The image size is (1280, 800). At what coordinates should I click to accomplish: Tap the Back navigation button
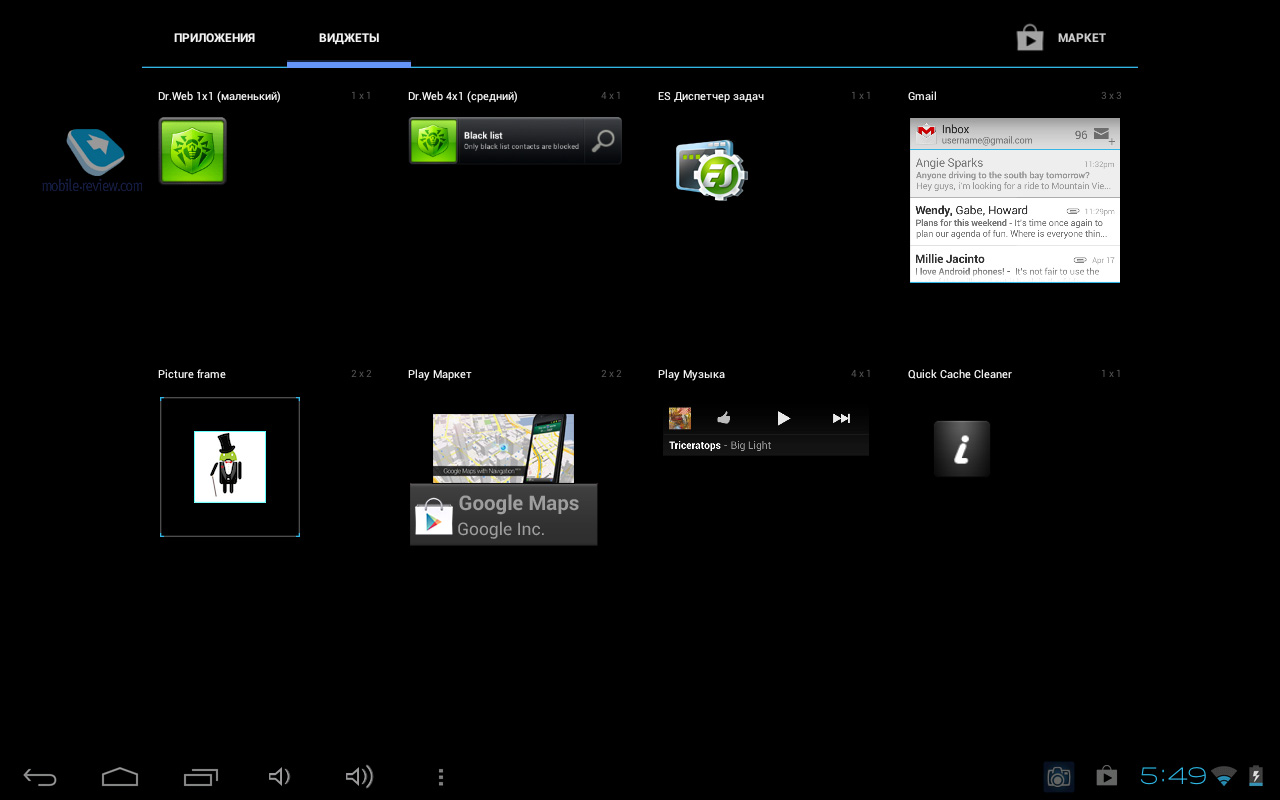(41, 777)
